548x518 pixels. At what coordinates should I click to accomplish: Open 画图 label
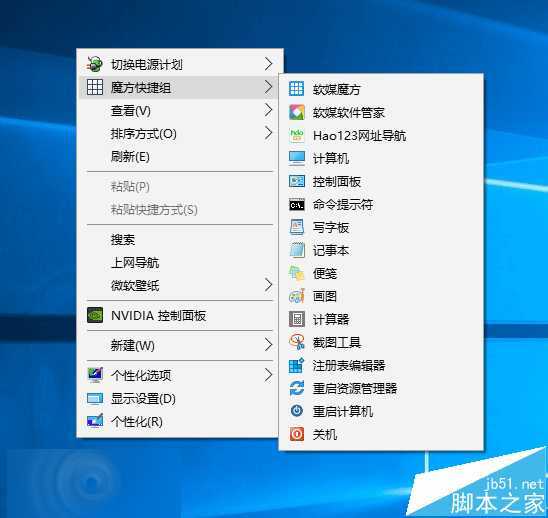325,297
